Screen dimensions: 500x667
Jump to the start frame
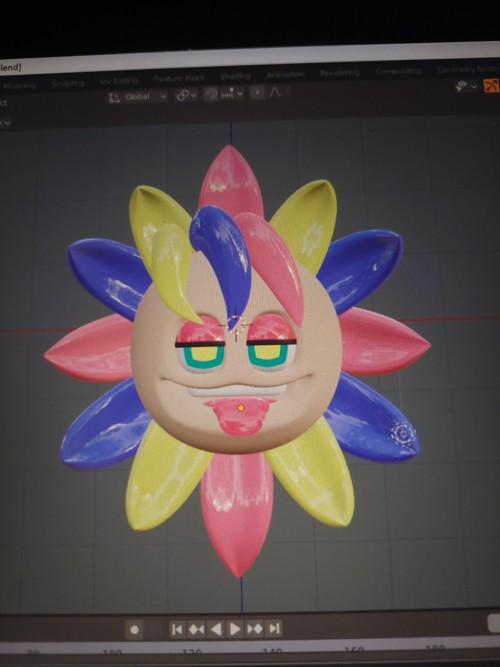tap(177, 629)
